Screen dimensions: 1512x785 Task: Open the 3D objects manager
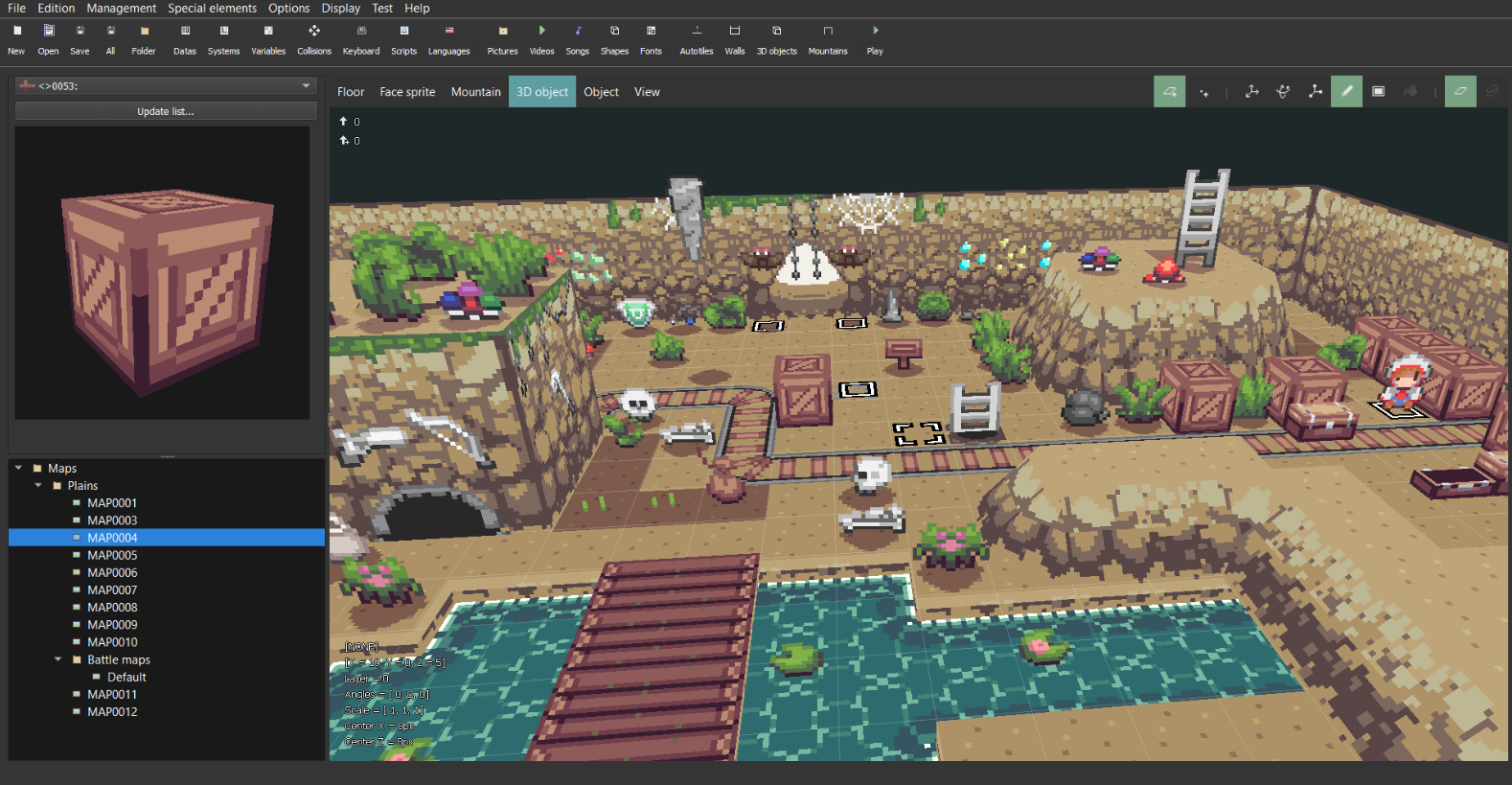777,39
